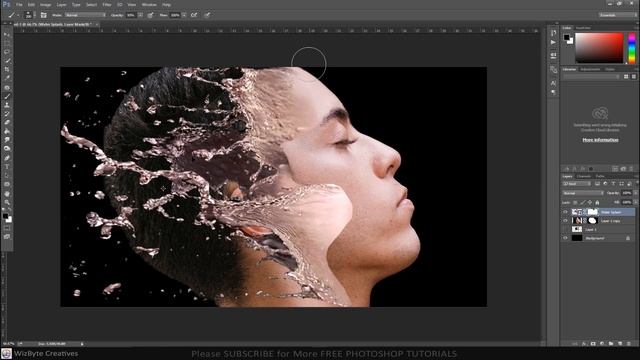The image size is (640, 360).
Task: Open brush Opacity slider arrow
Action: pyautogui.click(x=140, y=15)
